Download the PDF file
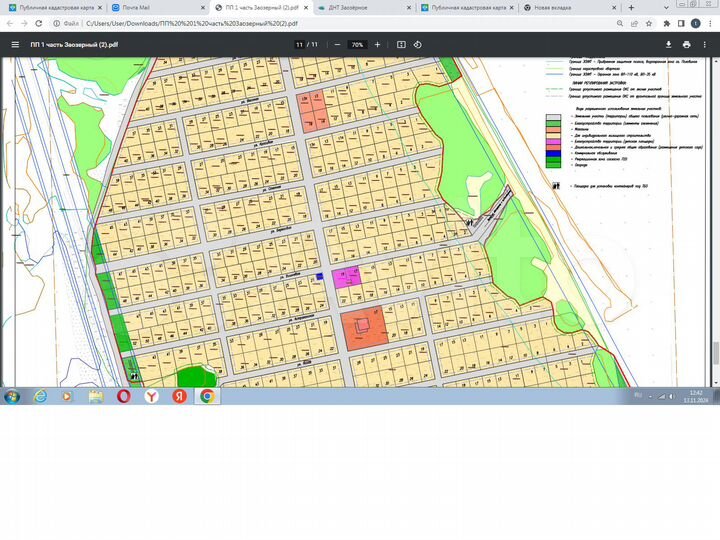Viewport: 720px width, 540px height. point(669,45)
